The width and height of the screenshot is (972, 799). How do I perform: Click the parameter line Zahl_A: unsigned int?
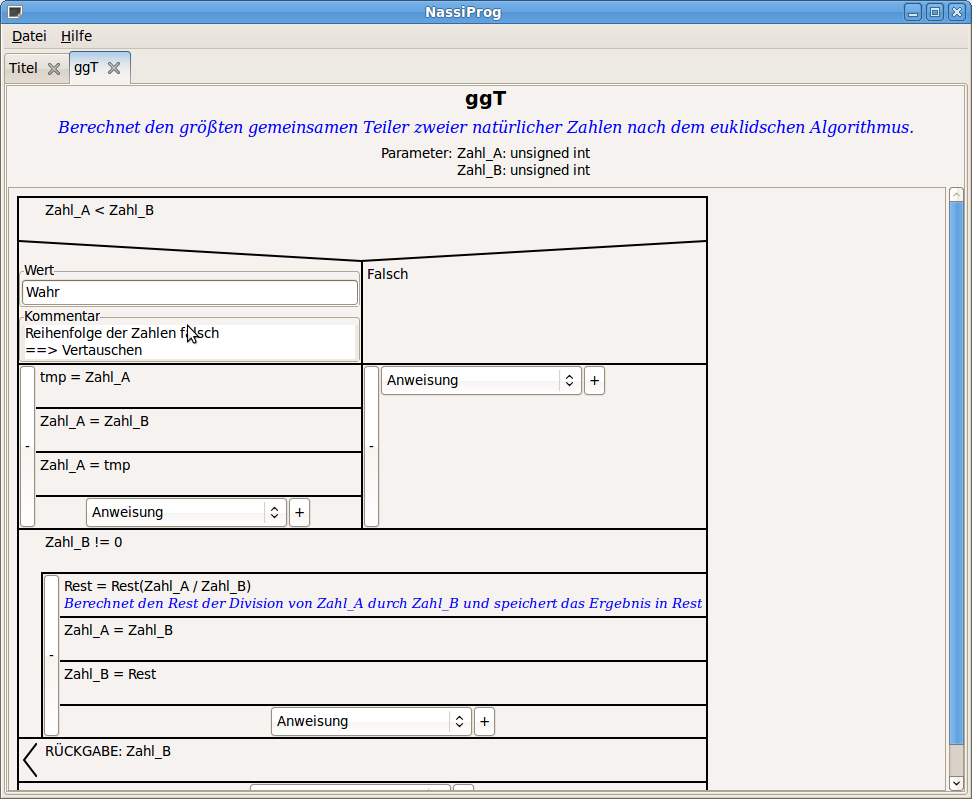click(x=524, y=153)
